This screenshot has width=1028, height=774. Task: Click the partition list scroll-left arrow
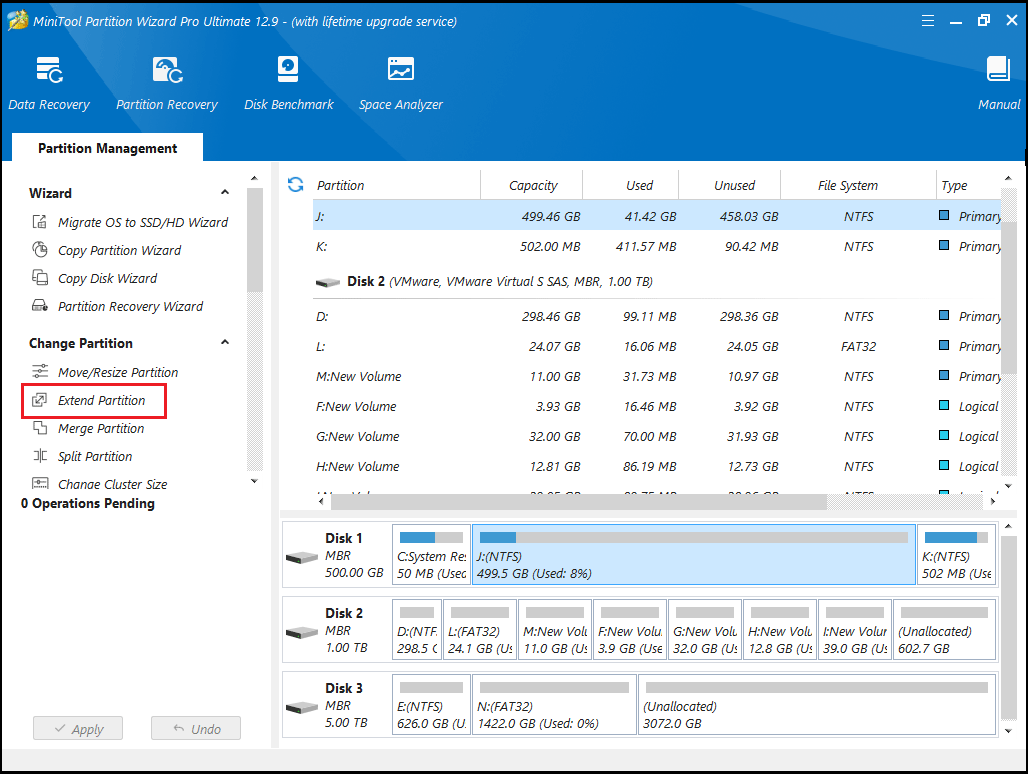321,501
